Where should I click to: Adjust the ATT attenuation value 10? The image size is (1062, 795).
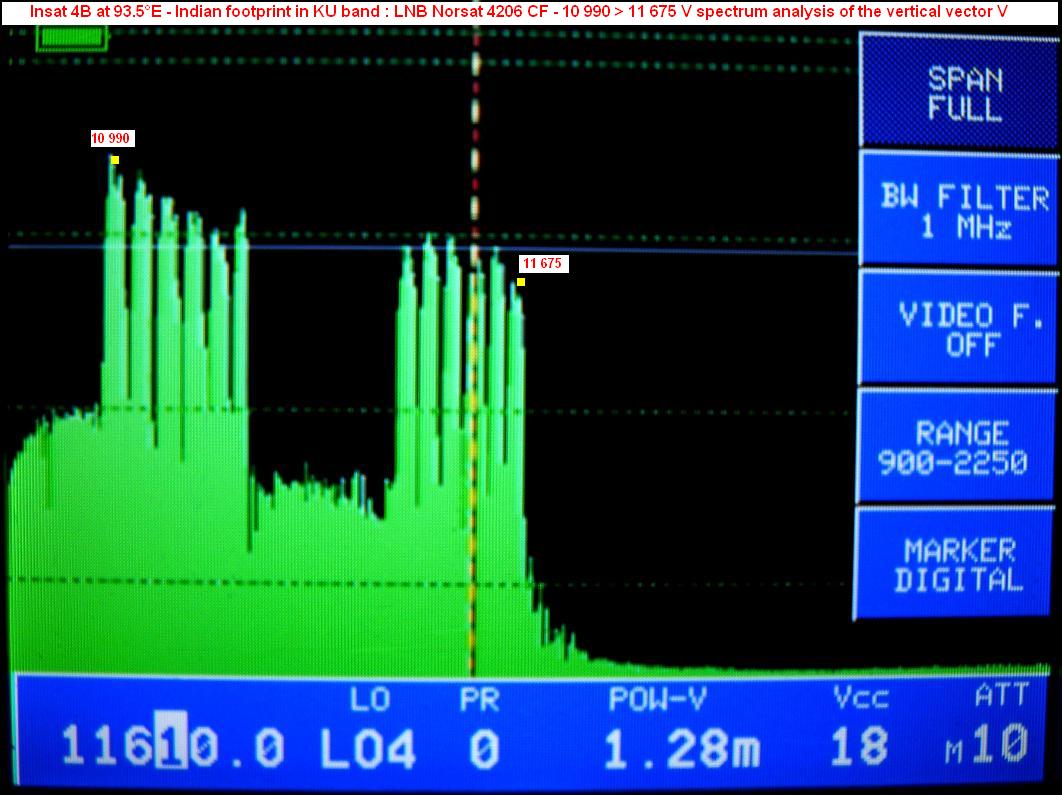(x=1000, y=745)
